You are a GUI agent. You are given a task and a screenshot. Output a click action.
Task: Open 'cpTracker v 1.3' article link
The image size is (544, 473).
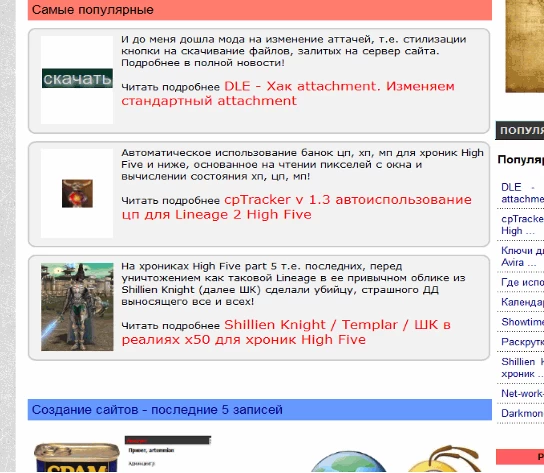[x=296, y=207]
